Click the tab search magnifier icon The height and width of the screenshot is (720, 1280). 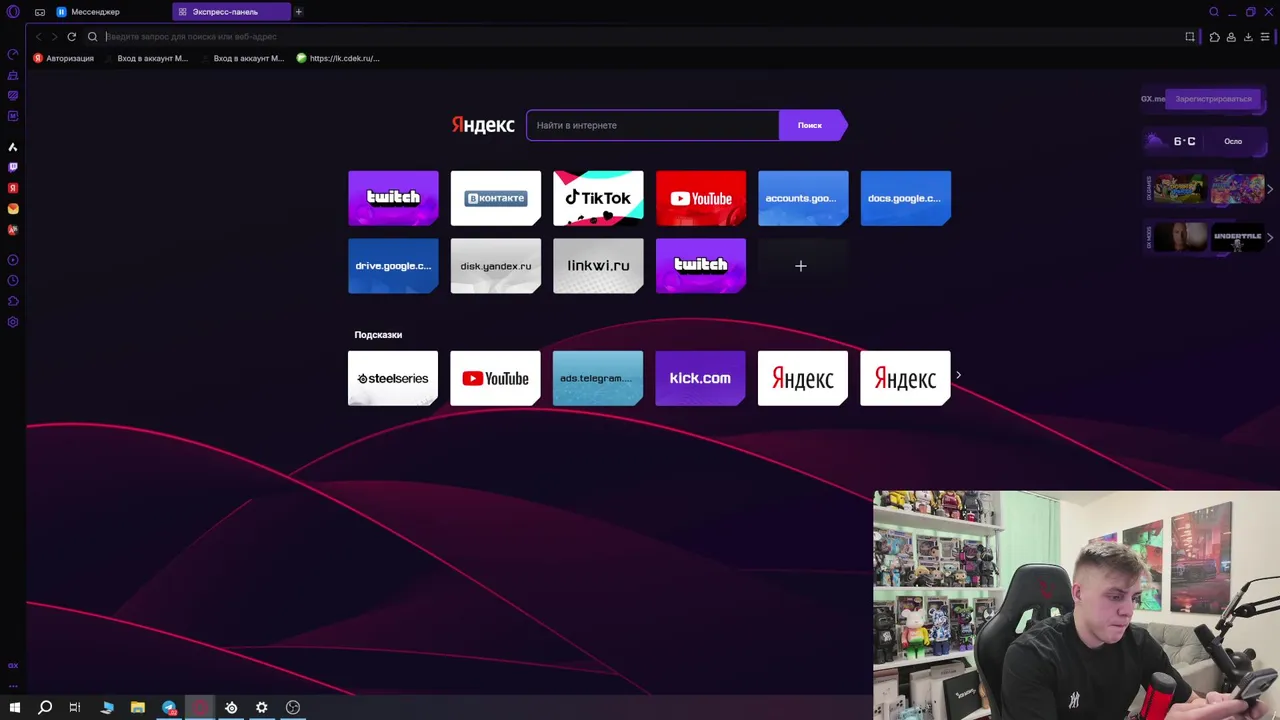(1214, 12)
